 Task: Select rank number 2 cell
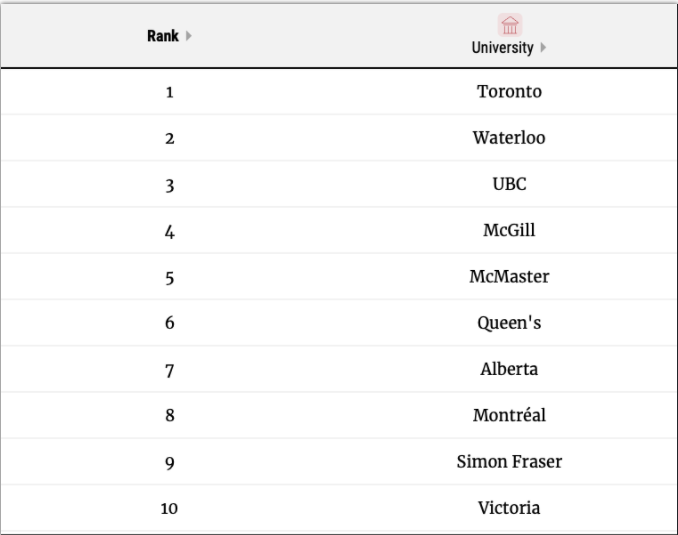170,139
